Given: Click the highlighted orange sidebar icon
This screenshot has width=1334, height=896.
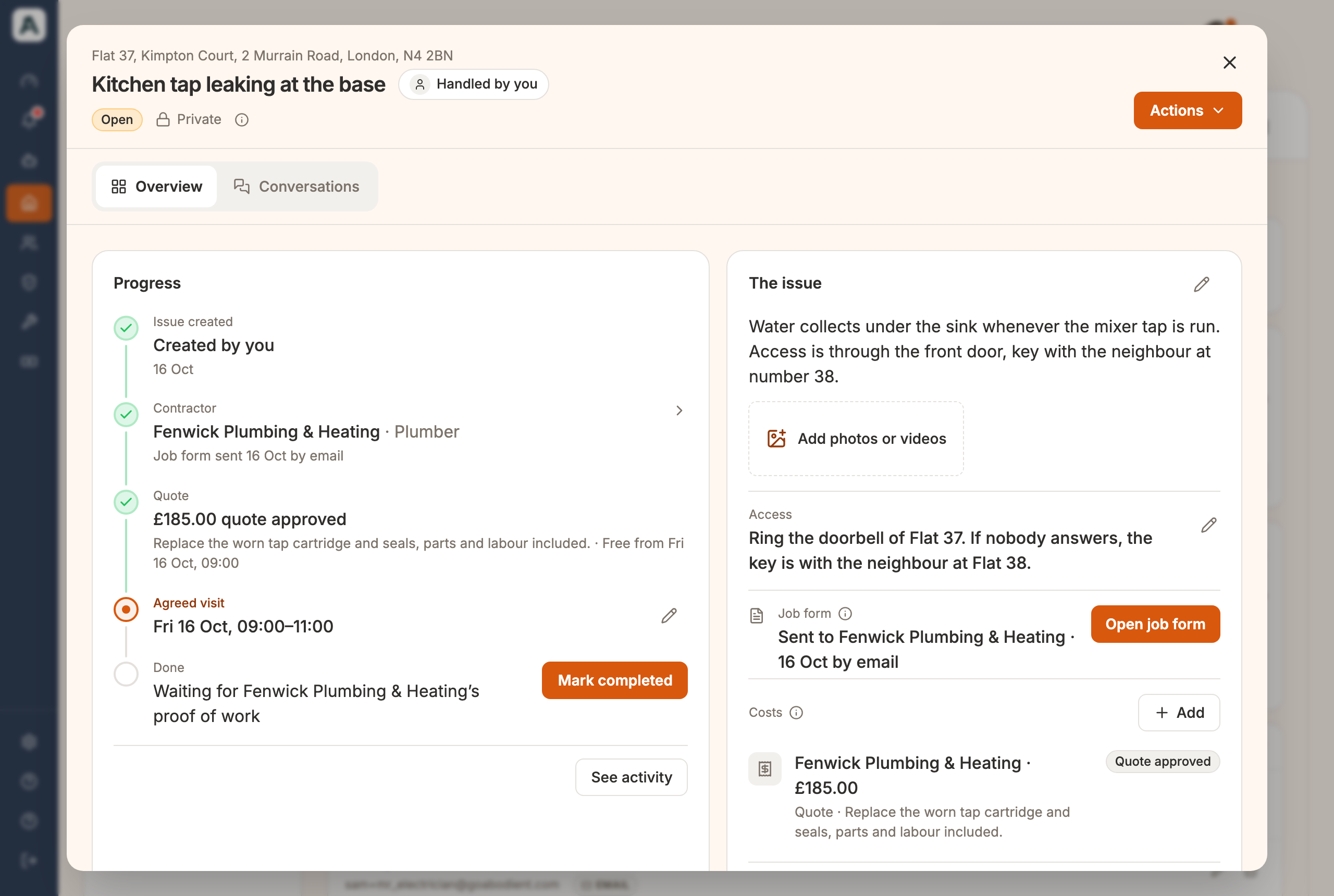Looking at the screenshot, I should pyautogui.click(x=29, y=203).
